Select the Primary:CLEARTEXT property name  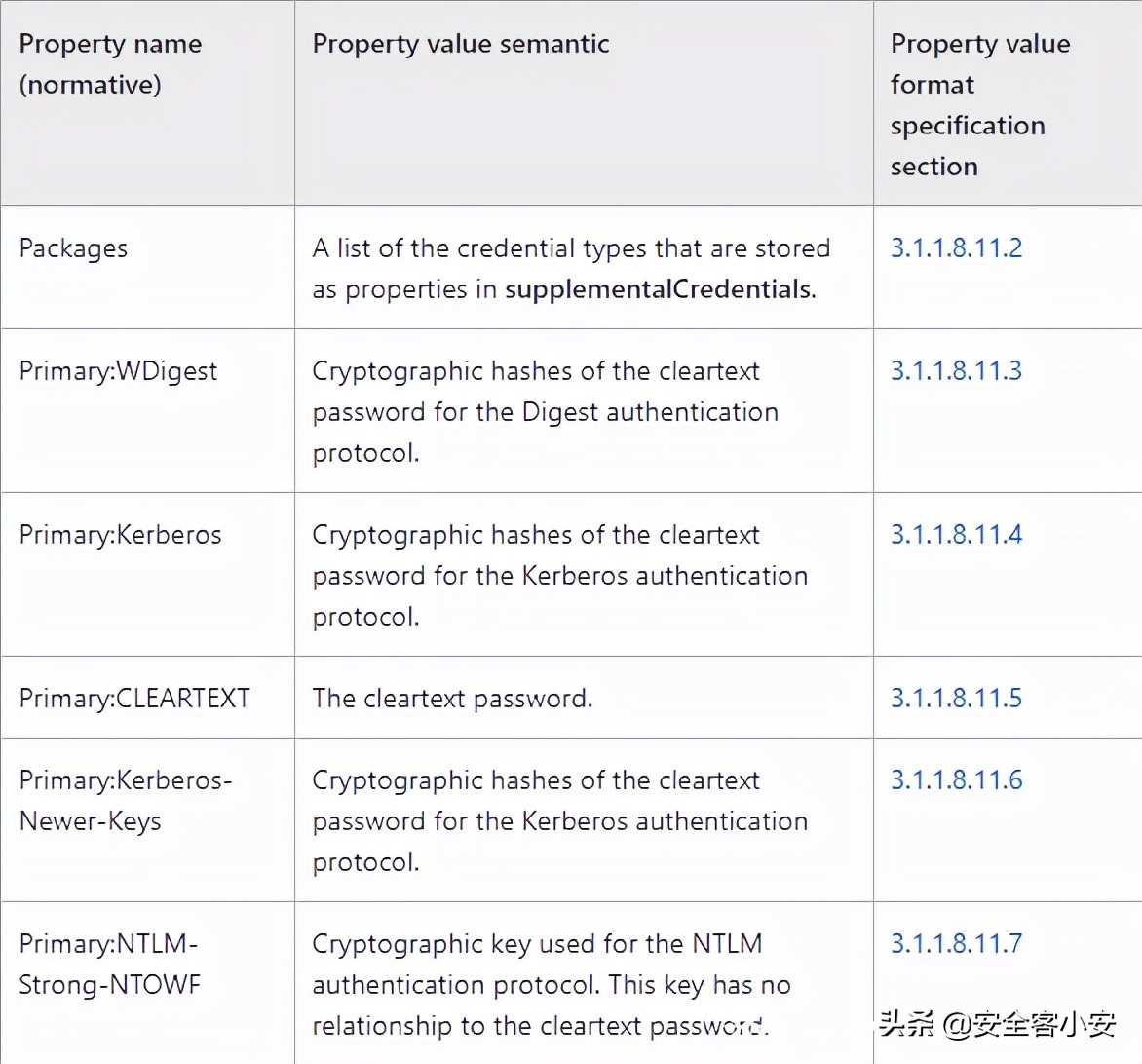coord(134,699)
